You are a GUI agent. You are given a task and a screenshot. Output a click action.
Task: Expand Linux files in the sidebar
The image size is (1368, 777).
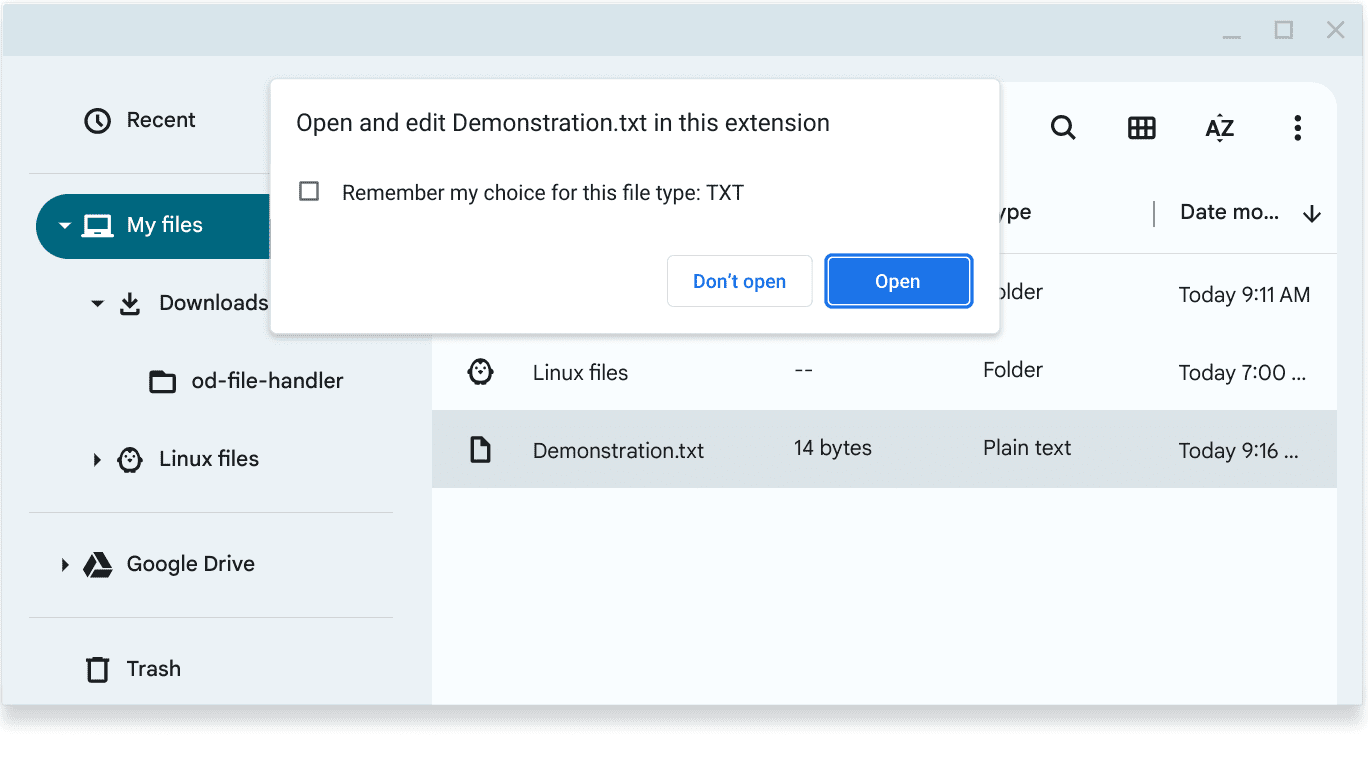pos(96,459)
